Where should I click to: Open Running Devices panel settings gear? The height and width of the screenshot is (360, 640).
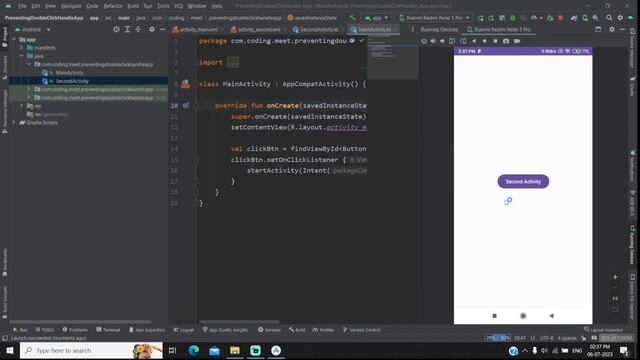(611, 29)
